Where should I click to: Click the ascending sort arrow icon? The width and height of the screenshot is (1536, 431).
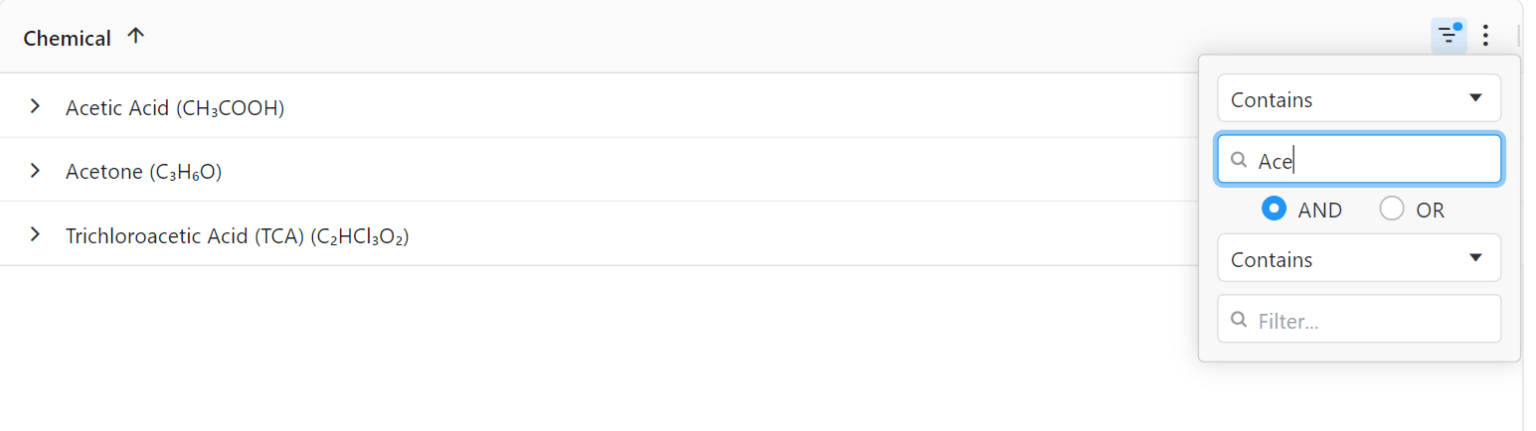point(136,36)
